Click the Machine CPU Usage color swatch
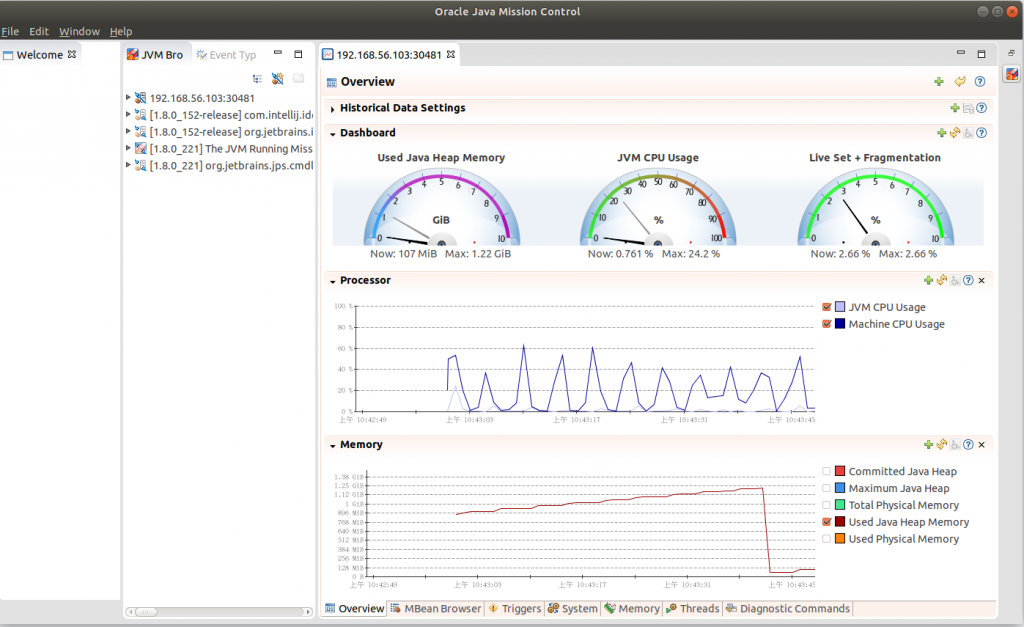 click(840, 324)
